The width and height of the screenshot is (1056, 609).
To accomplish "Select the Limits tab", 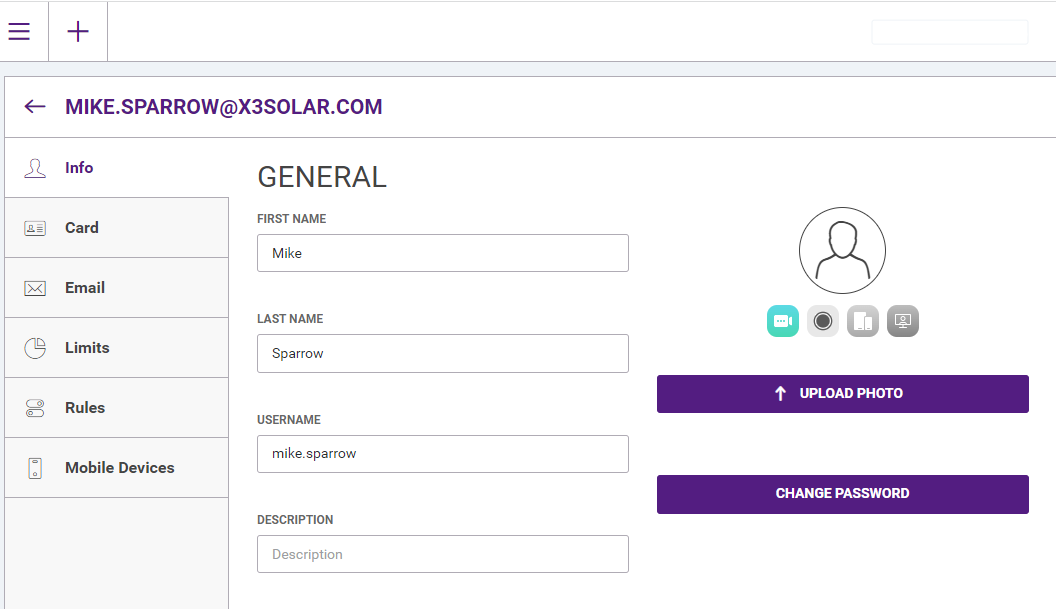I will (116, 348).
